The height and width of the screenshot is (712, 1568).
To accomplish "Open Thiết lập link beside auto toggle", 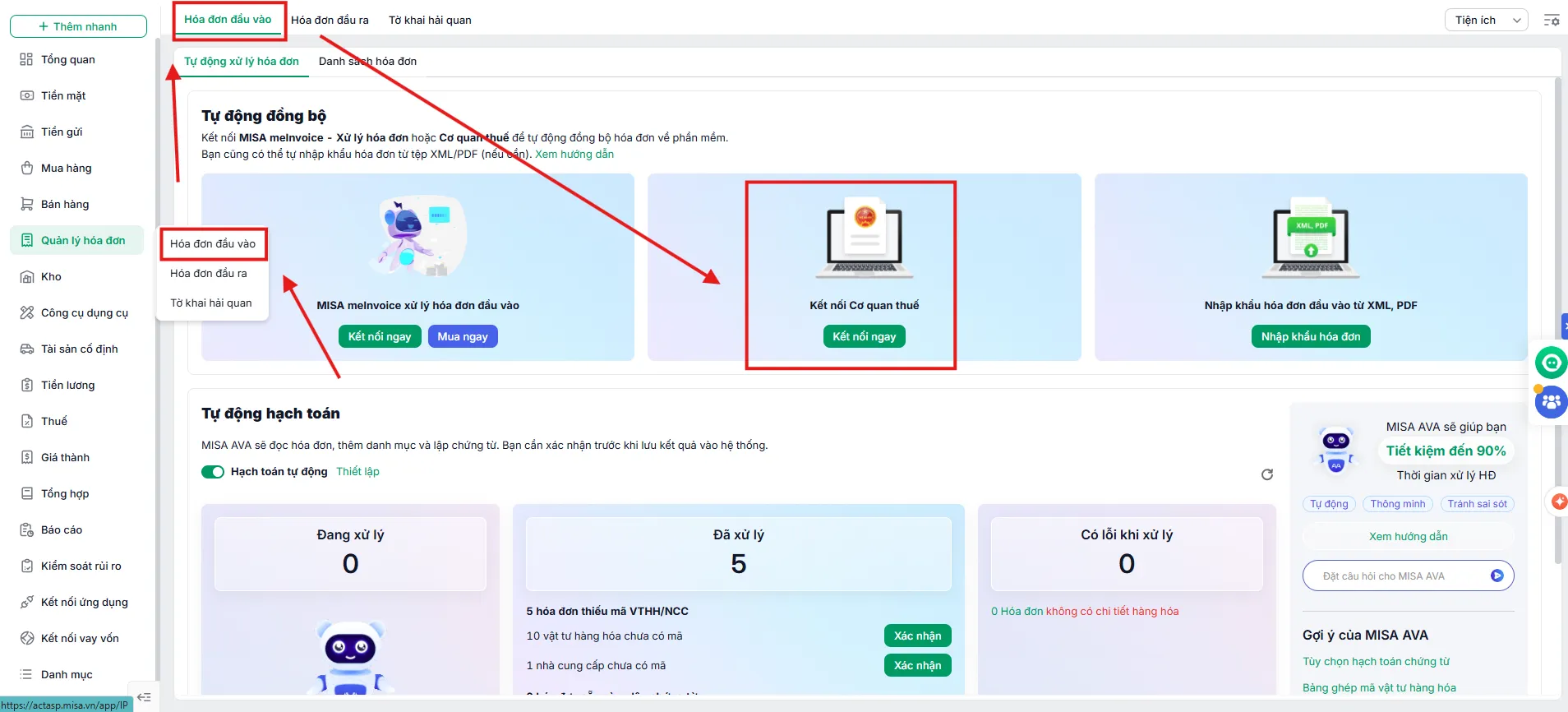I will (357, 471).
